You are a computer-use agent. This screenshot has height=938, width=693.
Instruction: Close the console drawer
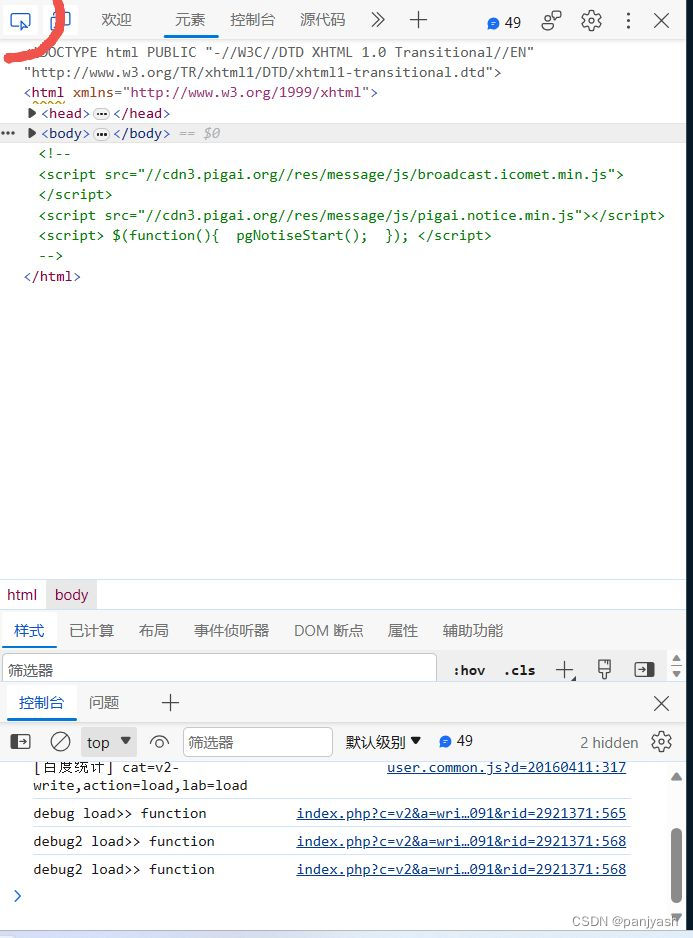(661, 703)
